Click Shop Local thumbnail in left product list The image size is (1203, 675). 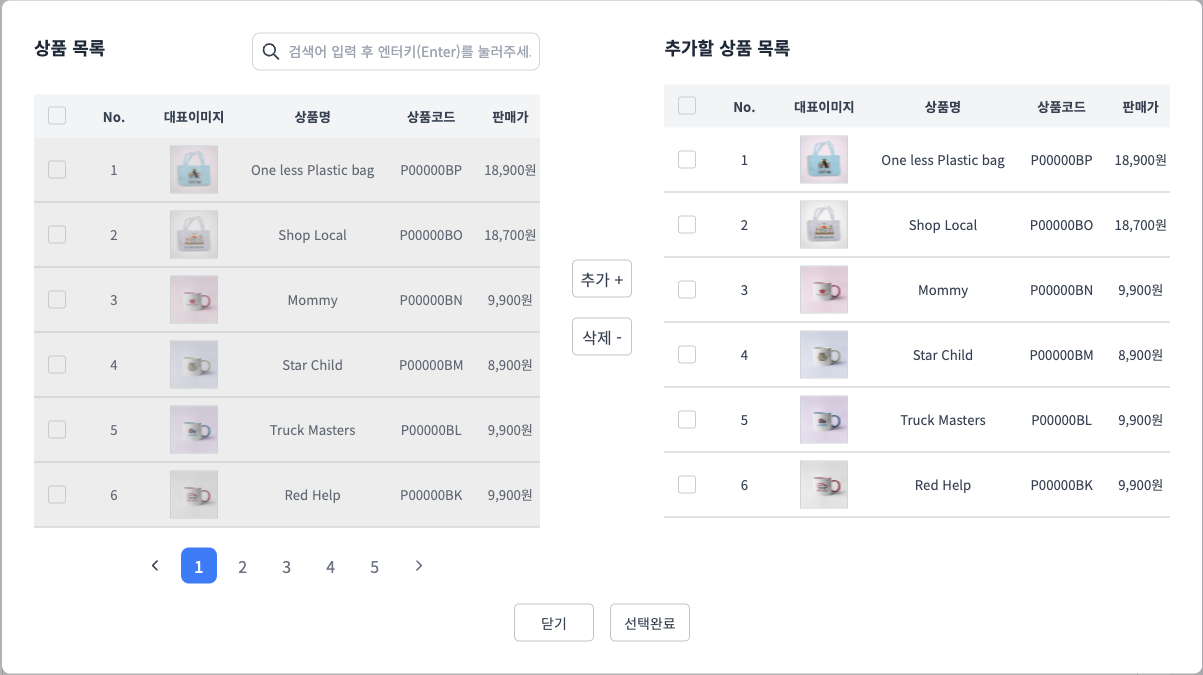click(194, 235)
